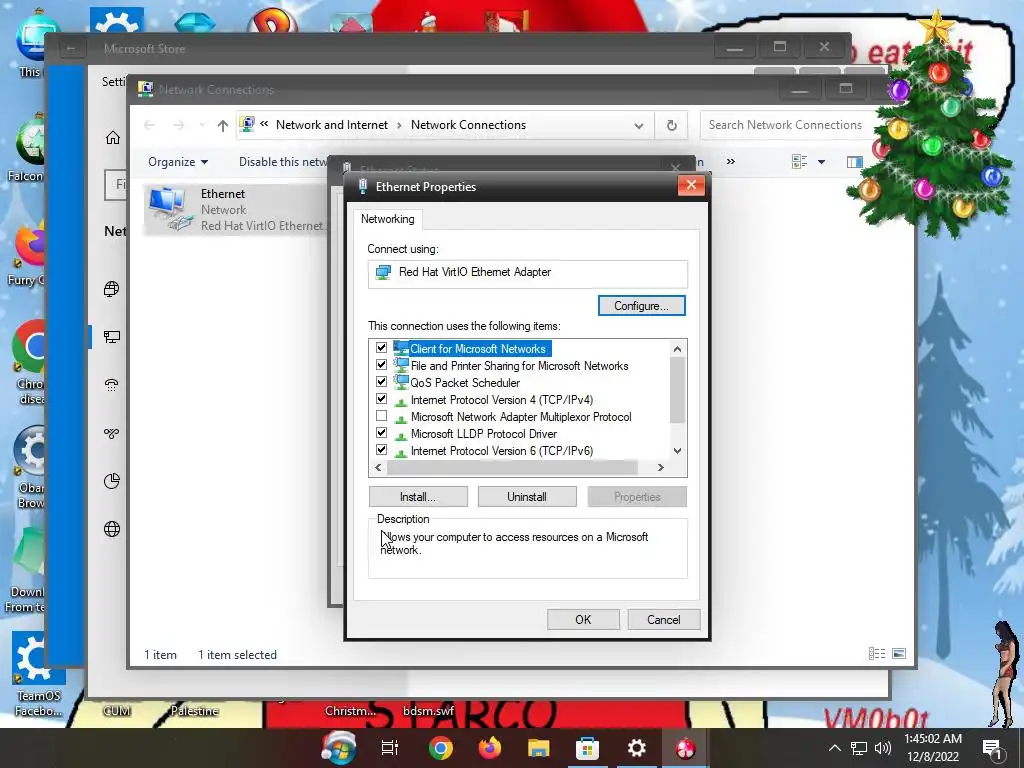
Task: Click the horizontal scrollbar thumb in items list
Action: click(513, 468)
